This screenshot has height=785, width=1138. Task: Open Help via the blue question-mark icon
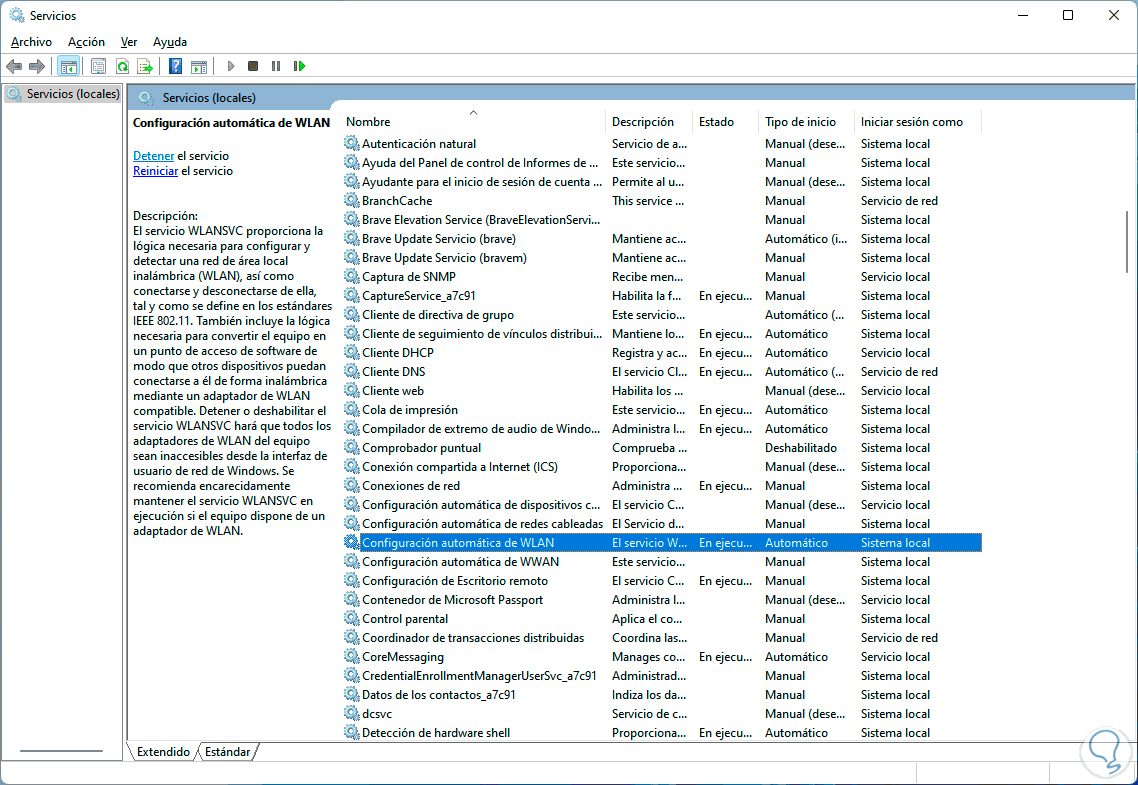click(175, 66)
